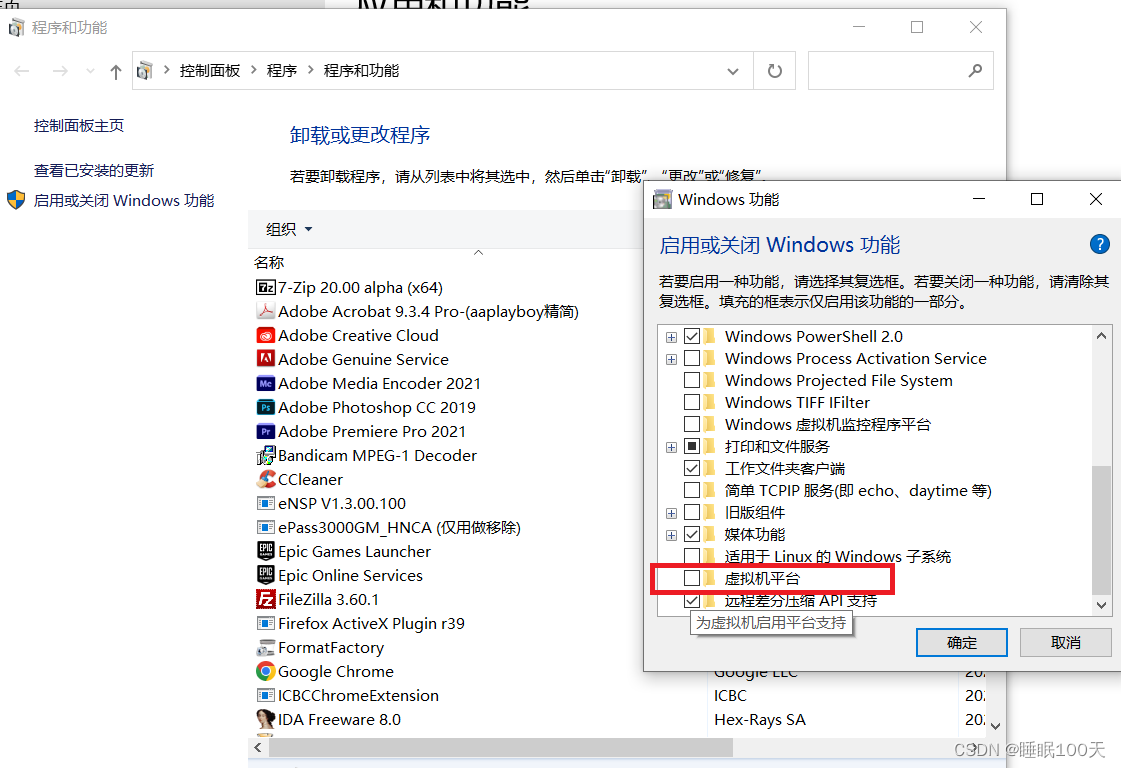The image size is (1121, 768).
Task: Click the FormatFactory program icon
Action: coord(265,647)
